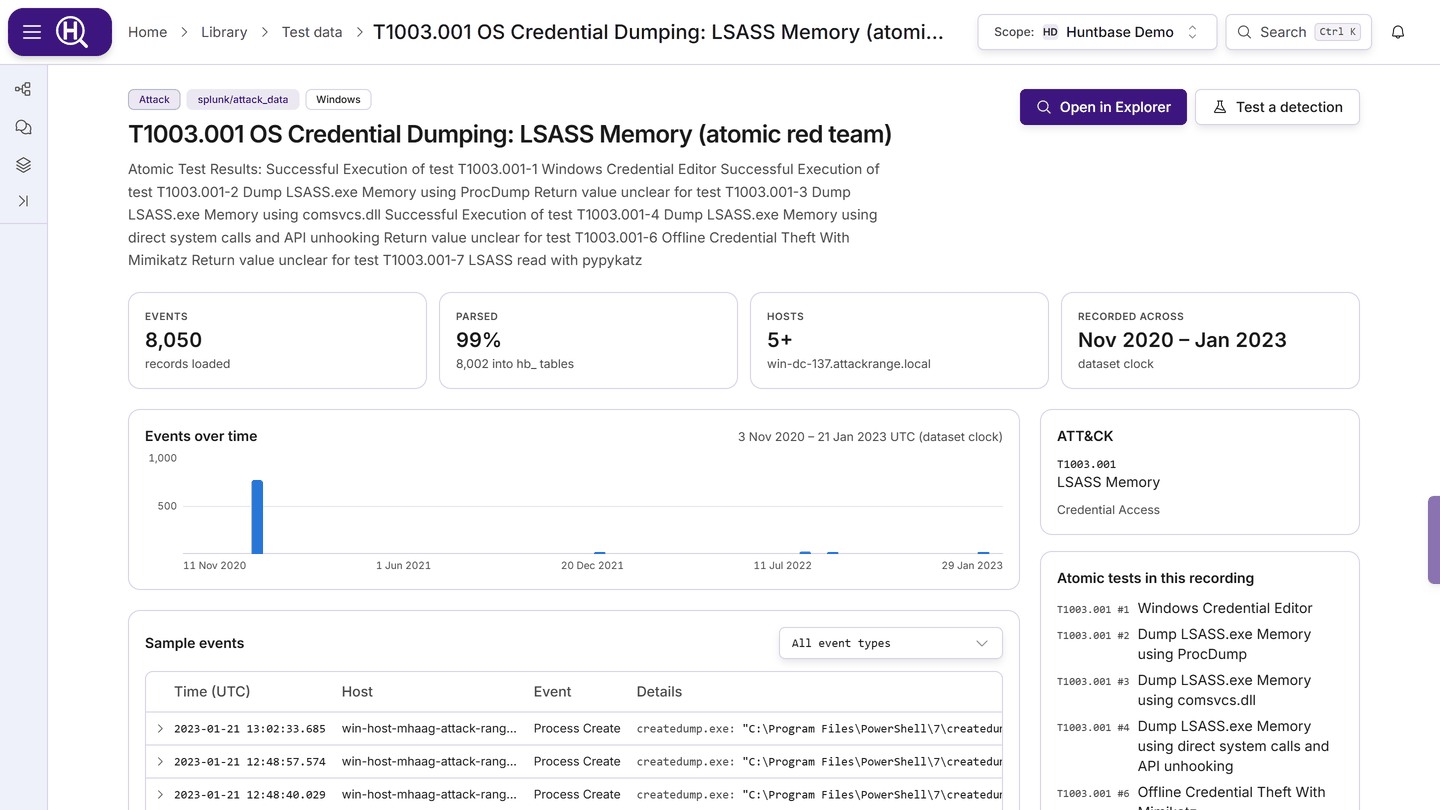
Task: Go to Test data breadcrumb
Action: click(x=312, y=32)
